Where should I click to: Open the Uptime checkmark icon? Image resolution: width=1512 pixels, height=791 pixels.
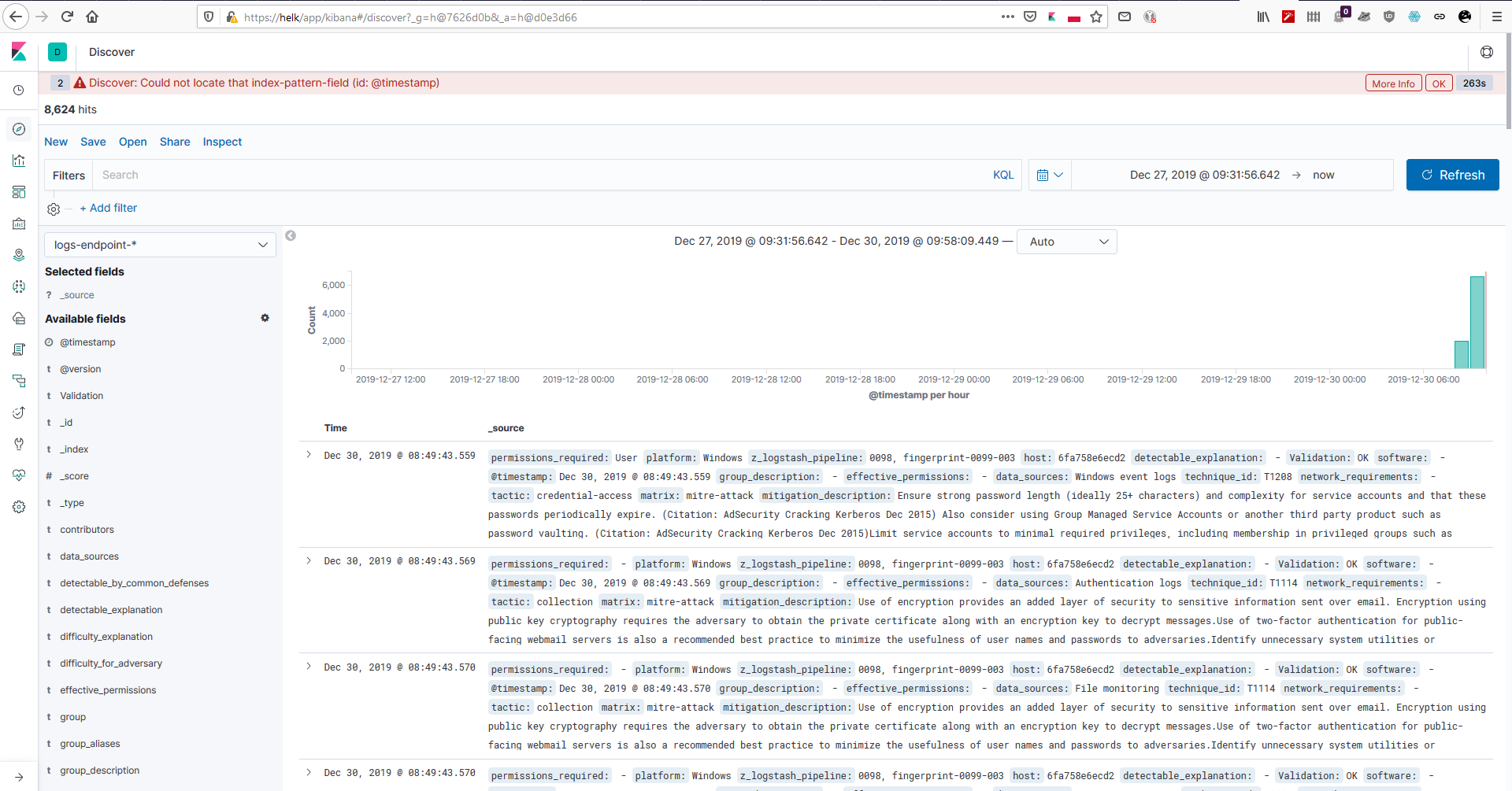pyautogui.click(x=19, y=412)
